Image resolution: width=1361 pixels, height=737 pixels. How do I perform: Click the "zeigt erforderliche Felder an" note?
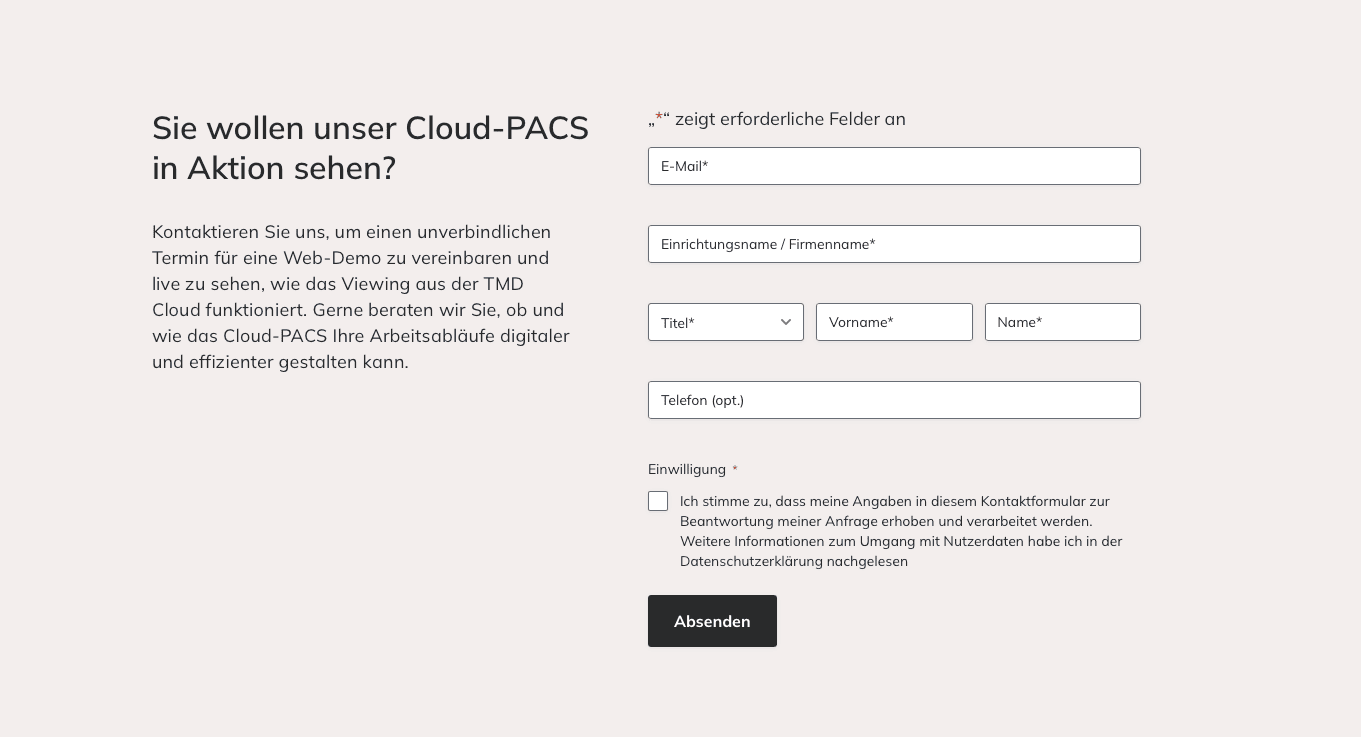[790, 119]
